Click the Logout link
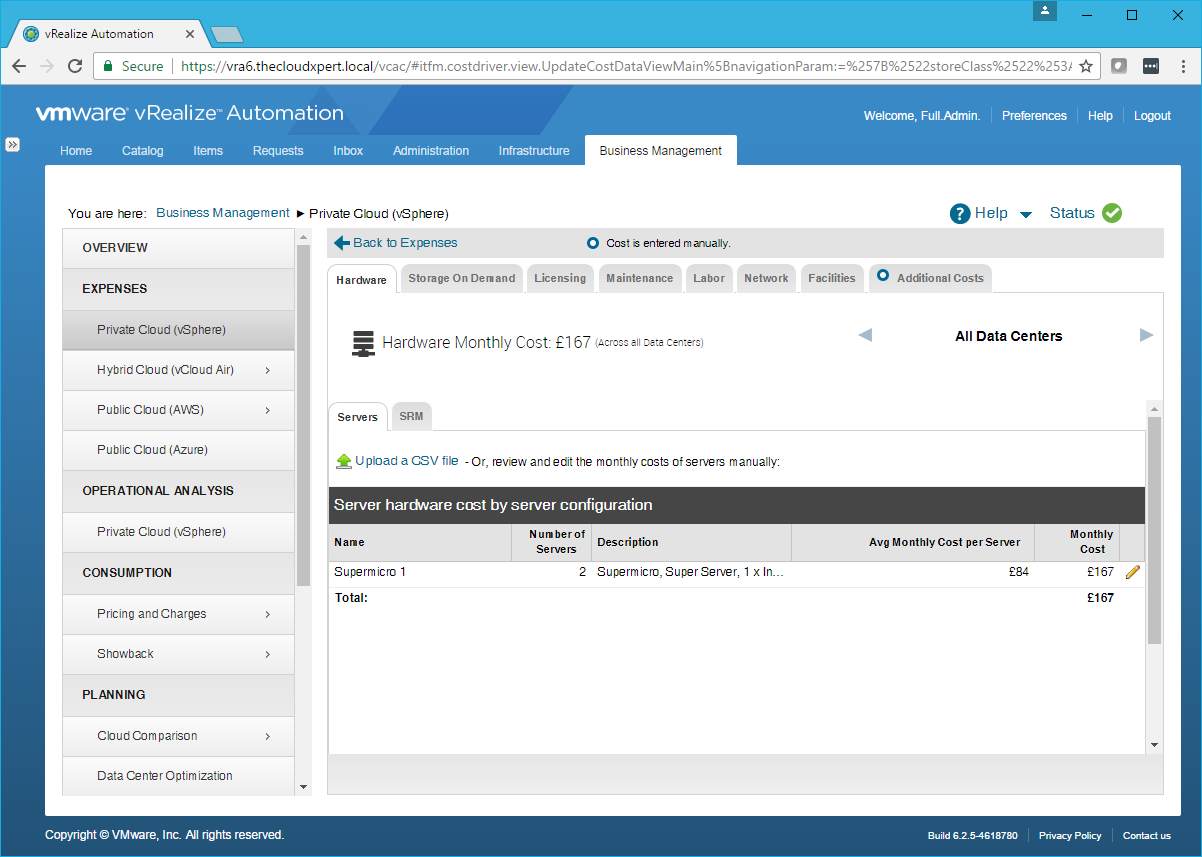The image size is (1202, 857). pyautogui.click(x=1152, y=116)
